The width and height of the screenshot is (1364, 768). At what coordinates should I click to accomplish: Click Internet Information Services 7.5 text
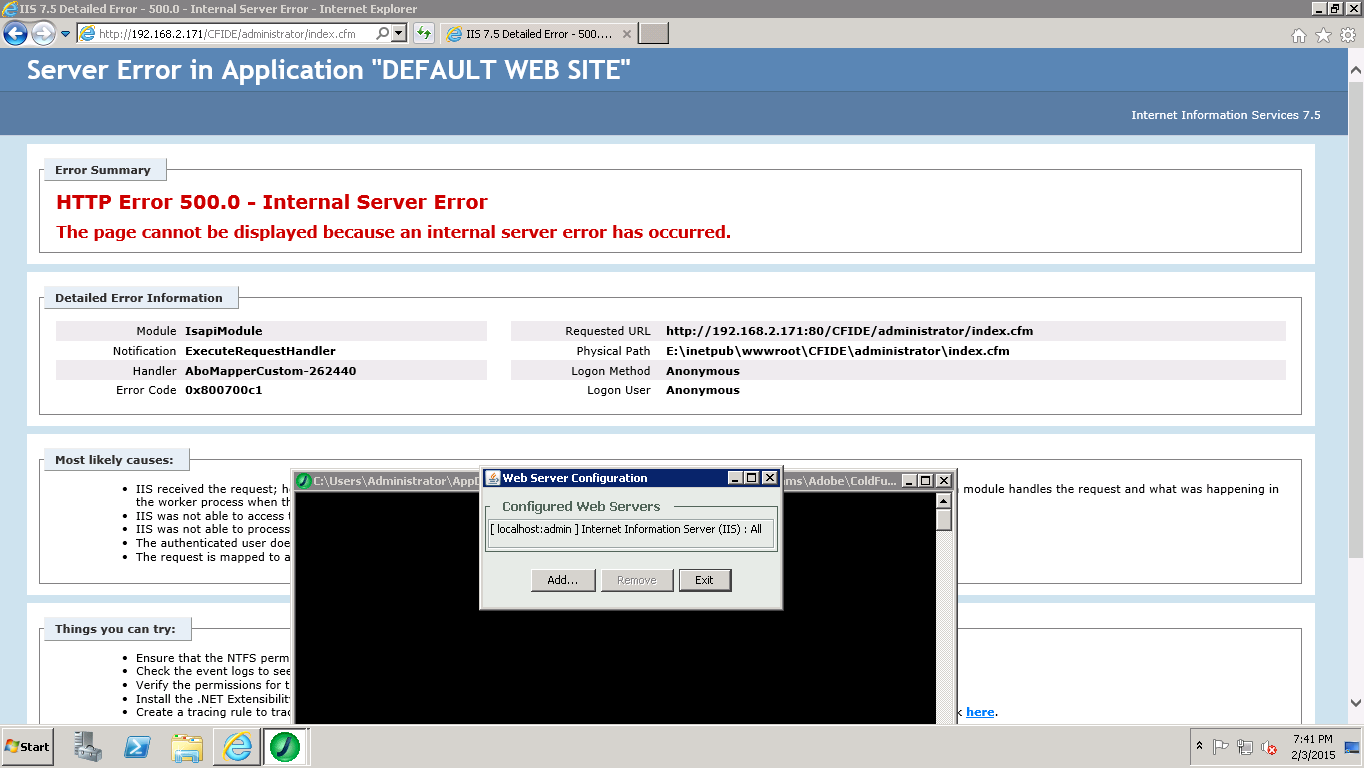(1226, 115)
